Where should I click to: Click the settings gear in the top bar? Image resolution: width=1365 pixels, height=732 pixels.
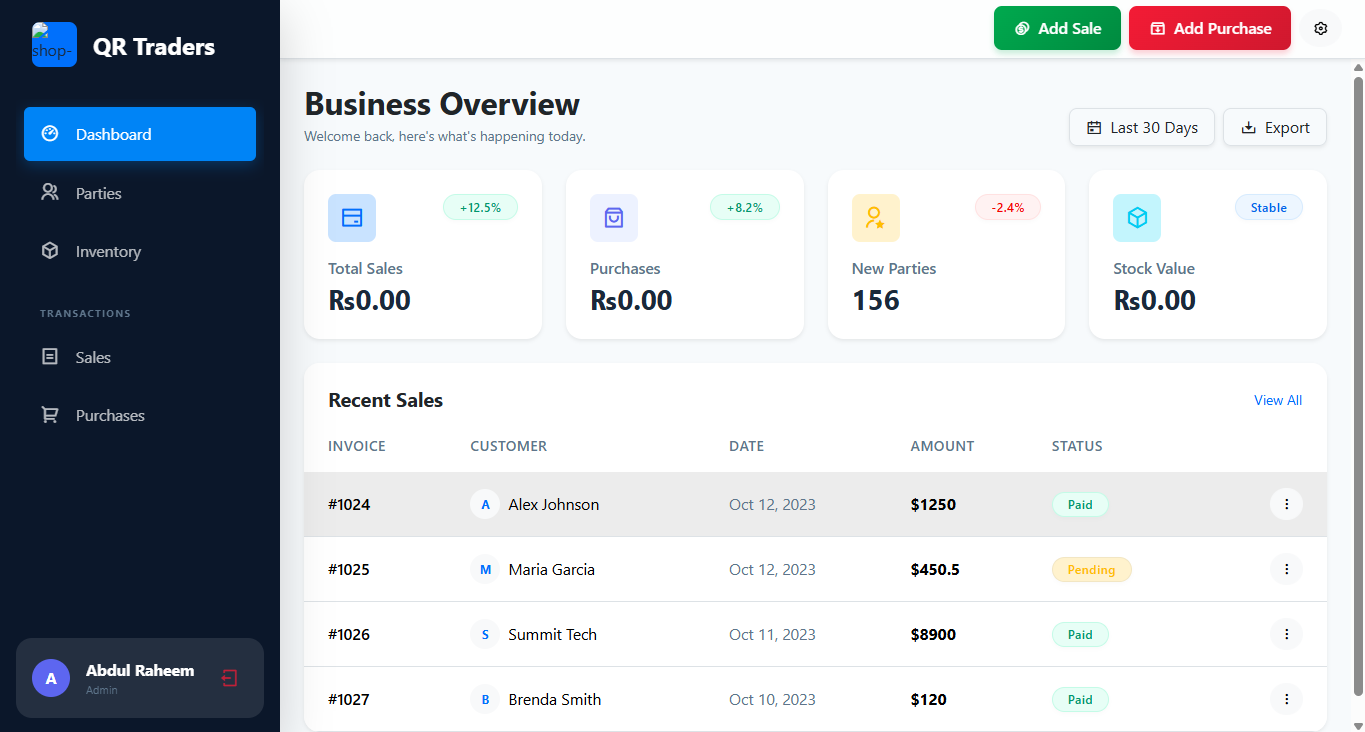tap(1320, 28)
